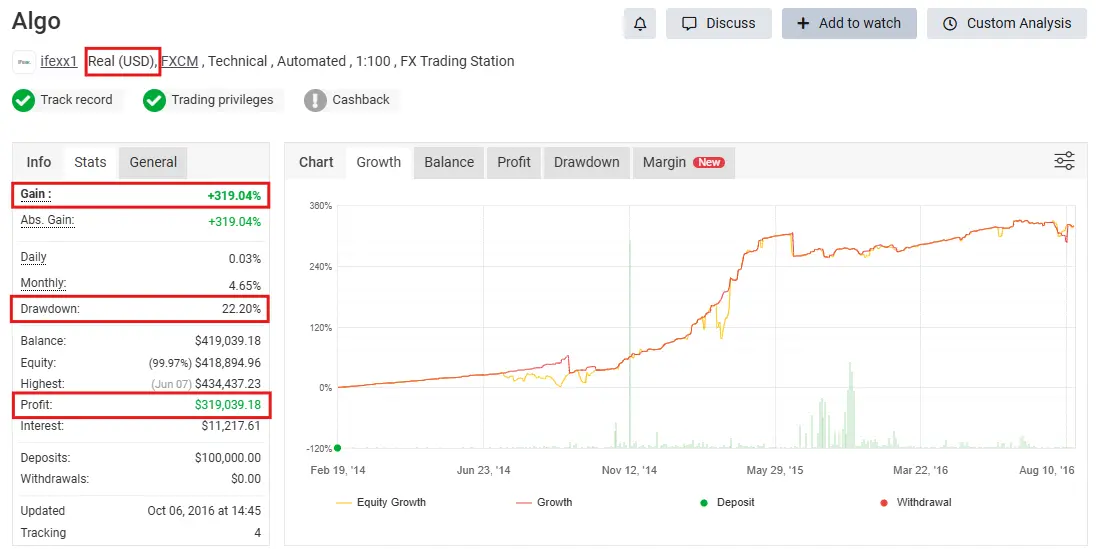1096x549 pixels.
Task: Click the gray Cashback warning icon
Action: [x=315, y=100]
